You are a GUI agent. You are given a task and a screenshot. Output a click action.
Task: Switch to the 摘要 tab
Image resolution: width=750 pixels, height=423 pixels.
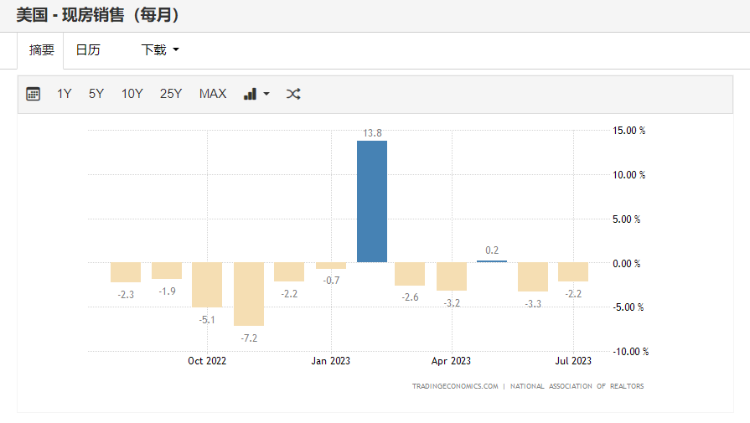tap(41, 50)
